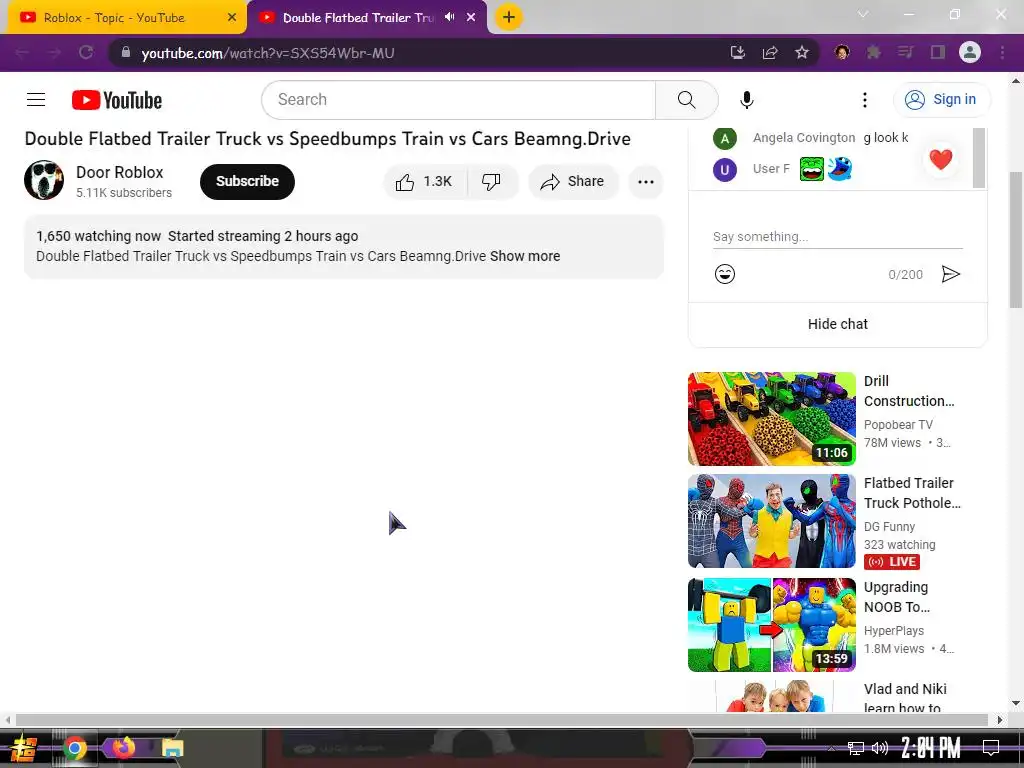
Task: Launch Firefox from taskbar
Action: point(123,747)
